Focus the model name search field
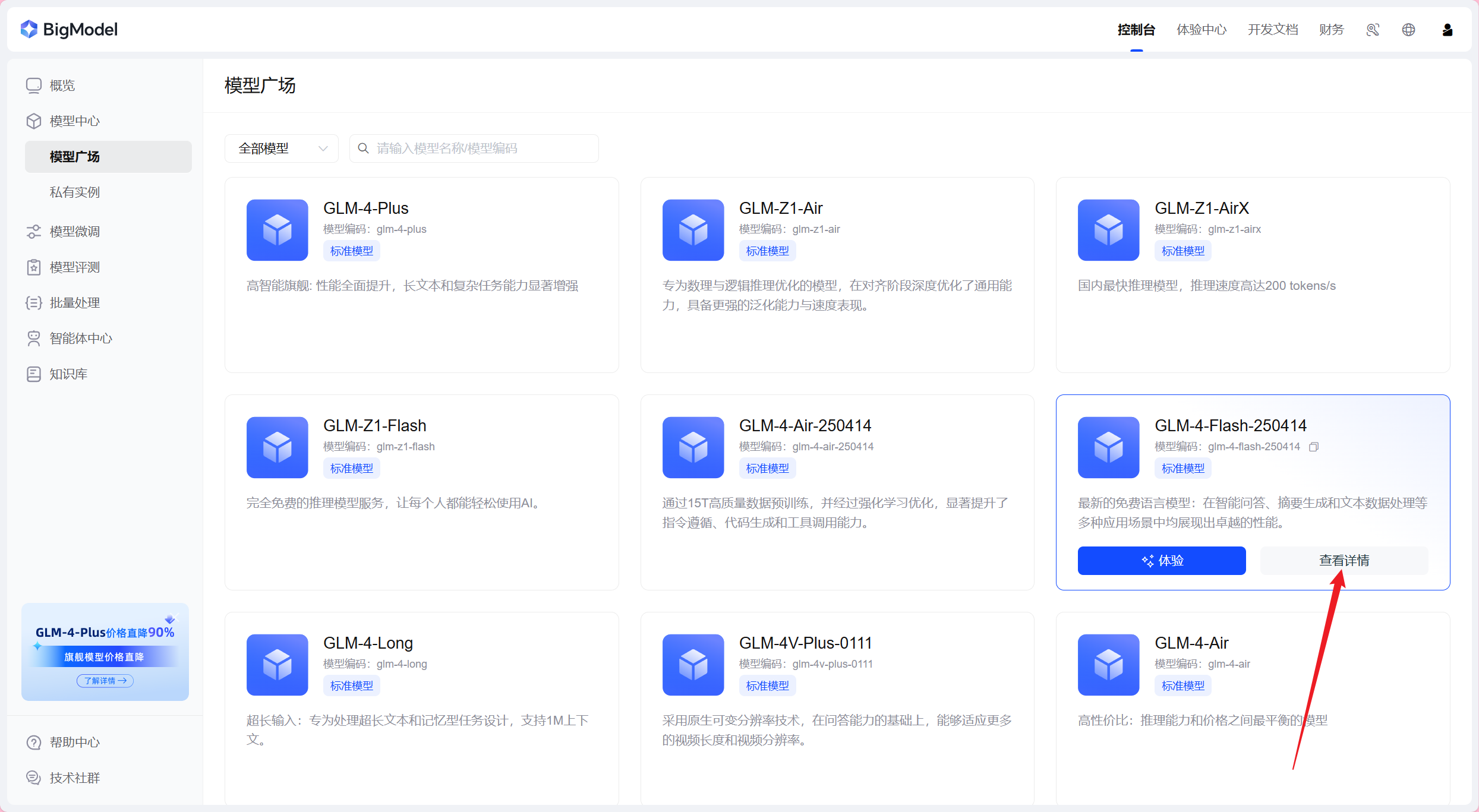The width and height of the screenshot is (1479, 812). [x=474, y=149]
